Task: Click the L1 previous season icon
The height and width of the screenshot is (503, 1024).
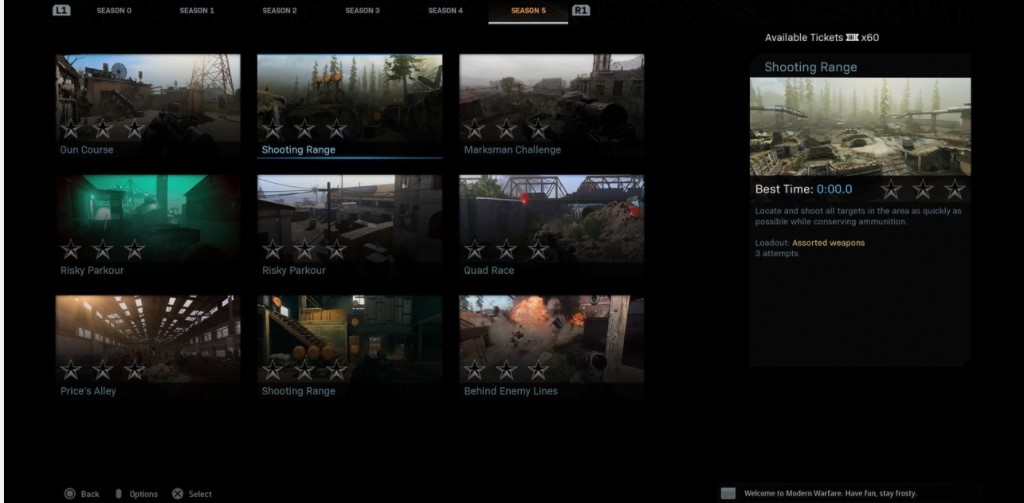Action: coord(61,10)
